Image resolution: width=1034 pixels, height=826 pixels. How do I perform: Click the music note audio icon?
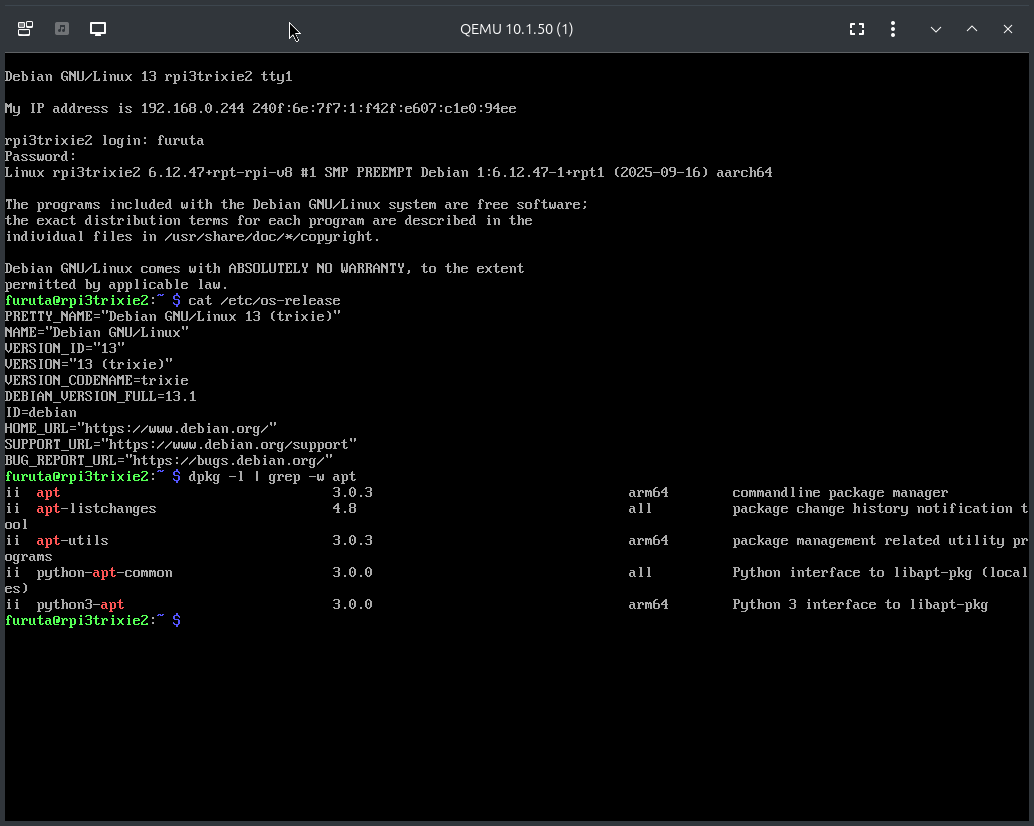(x=62, y=29)
